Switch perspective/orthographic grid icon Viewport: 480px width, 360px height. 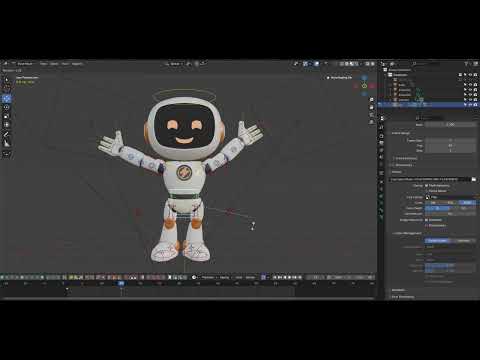[x=372, y=122]
